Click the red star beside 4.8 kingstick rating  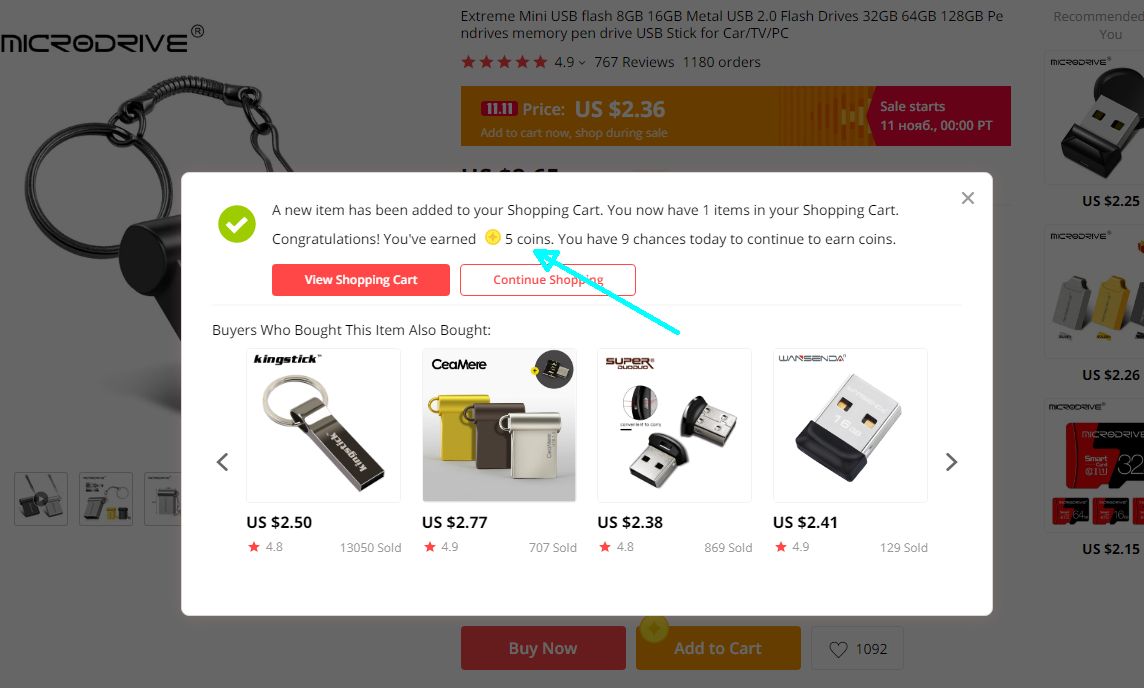tap(254, 546)
